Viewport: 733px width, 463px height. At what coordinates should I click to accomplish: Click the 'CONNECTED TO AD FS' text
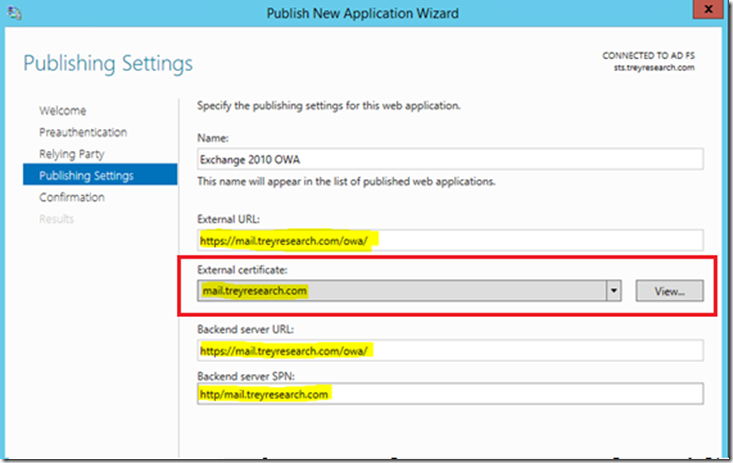[x=648, y=55]
